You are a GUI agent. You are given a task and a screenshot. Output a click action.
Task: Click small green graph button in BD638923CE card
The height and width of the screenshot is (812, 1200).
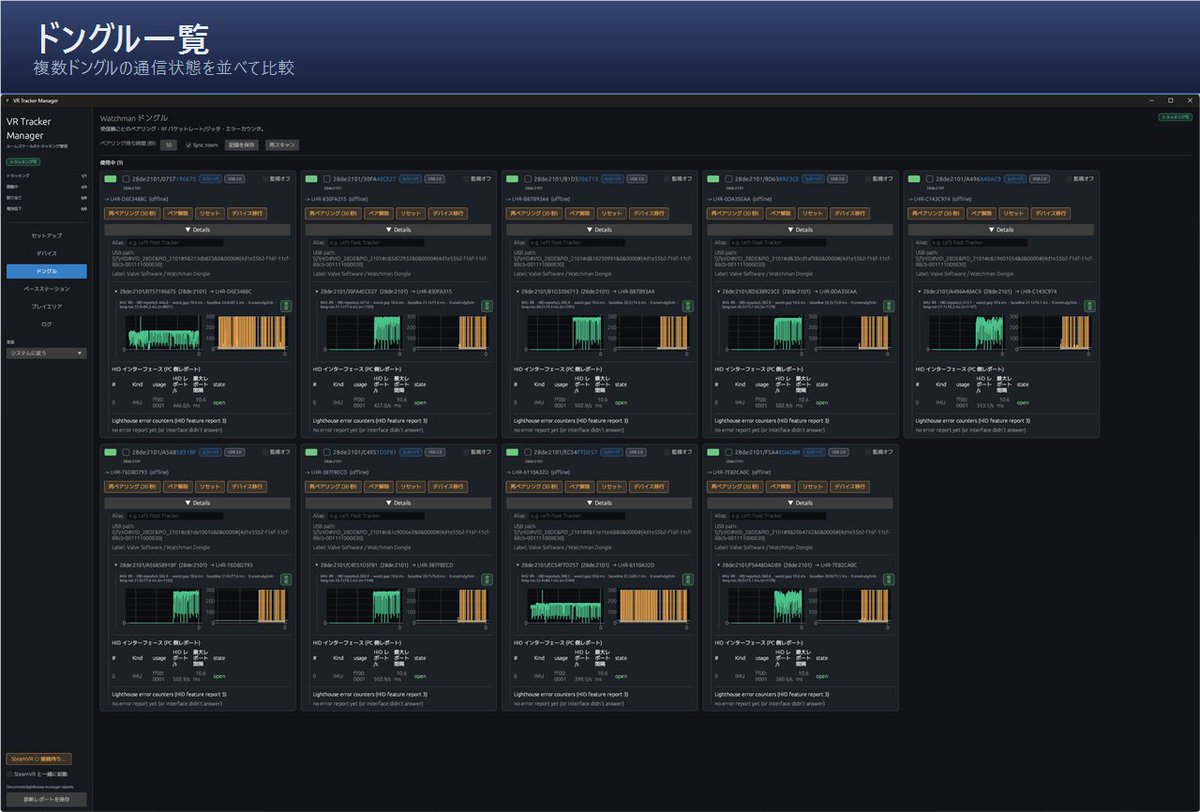pyautogui.click(x=890, y=305)
